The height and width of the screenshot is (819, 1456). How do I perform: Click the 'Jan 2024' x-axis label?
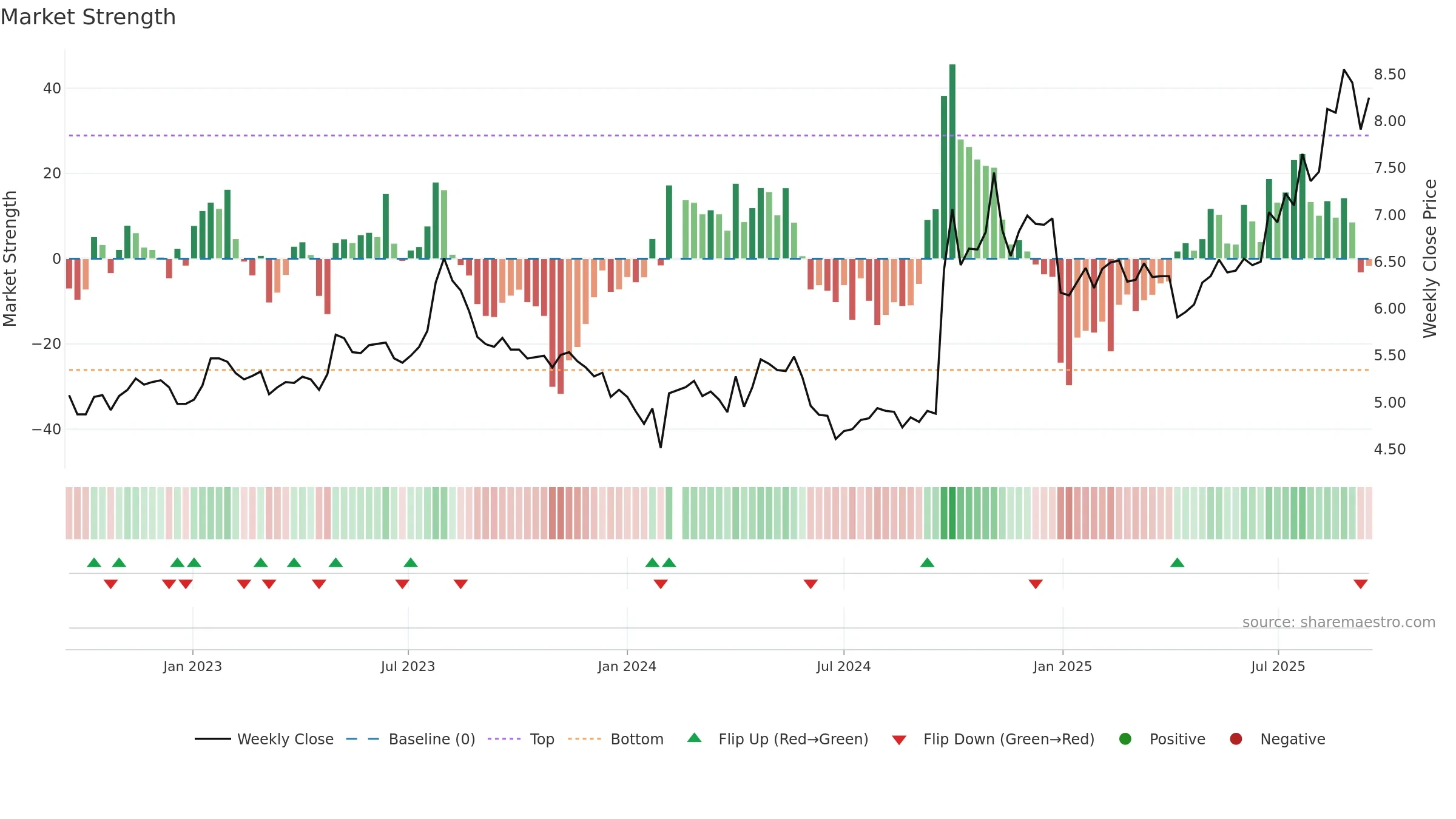[627, 666]
